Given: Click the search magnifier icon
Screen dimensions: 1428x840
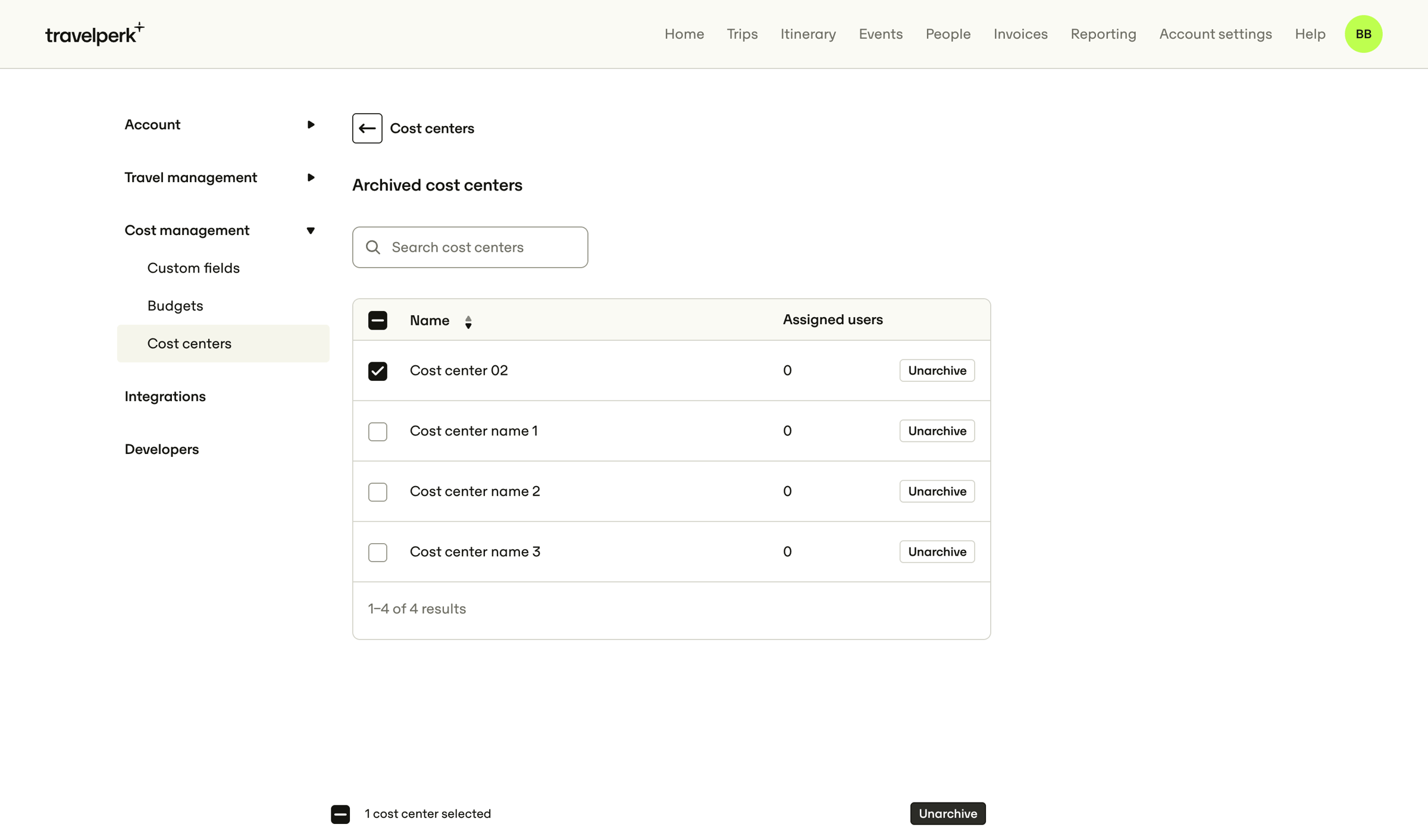Looking at the screenshot, I should (x=373, y=247).
